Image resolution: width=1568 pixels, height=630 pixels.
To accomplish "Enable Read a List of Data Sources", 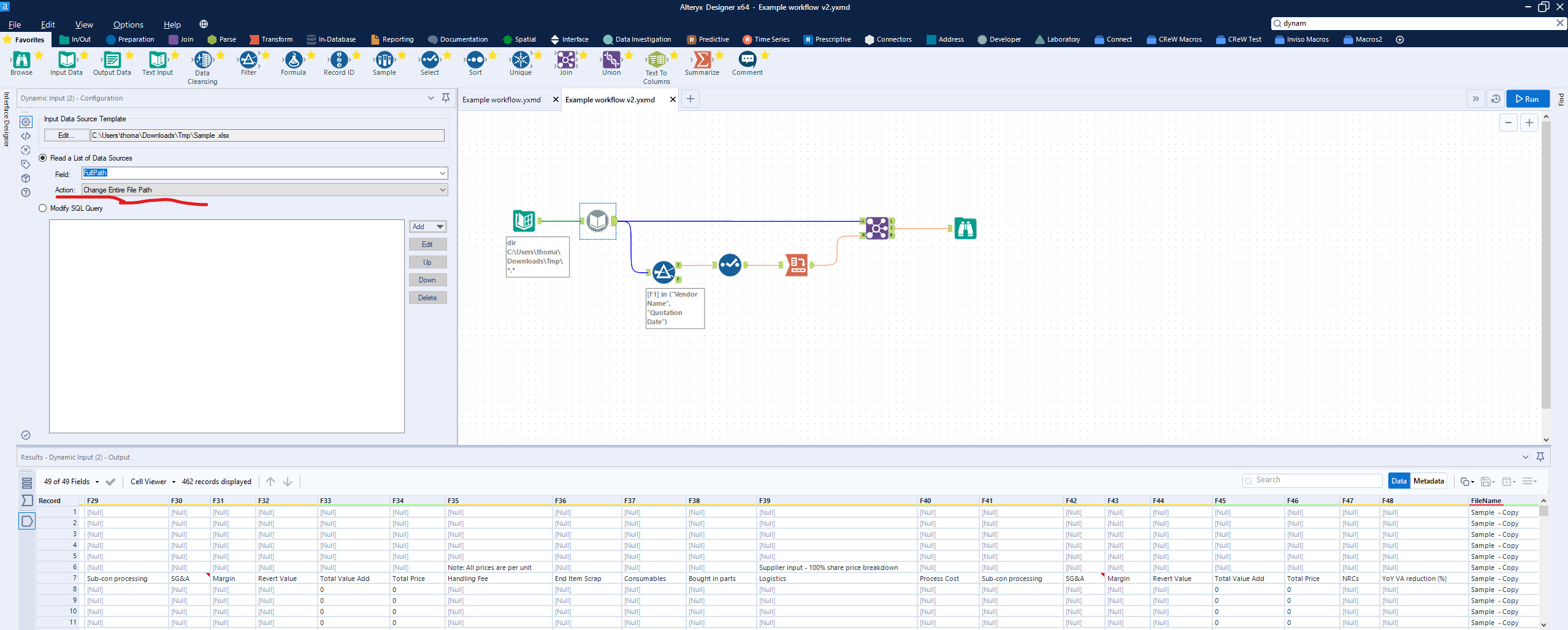I will click(x=42, y=157).
